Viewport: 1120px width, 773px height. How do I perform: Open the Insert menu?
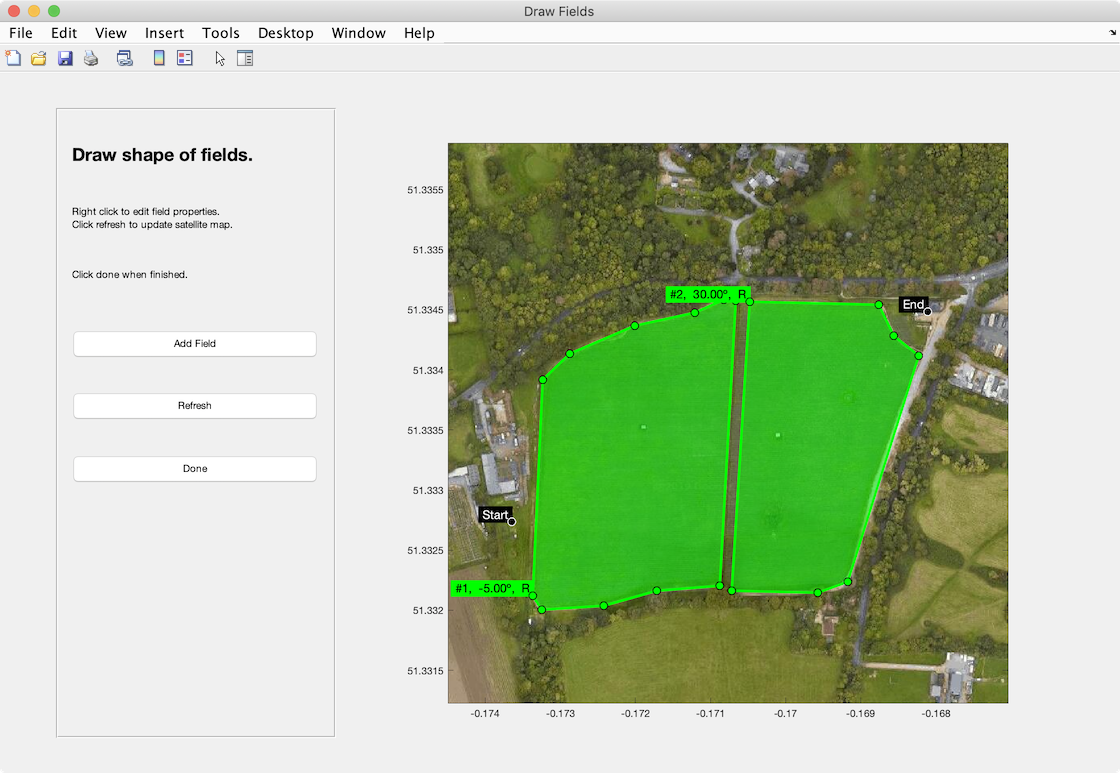[x=164, y=33]
